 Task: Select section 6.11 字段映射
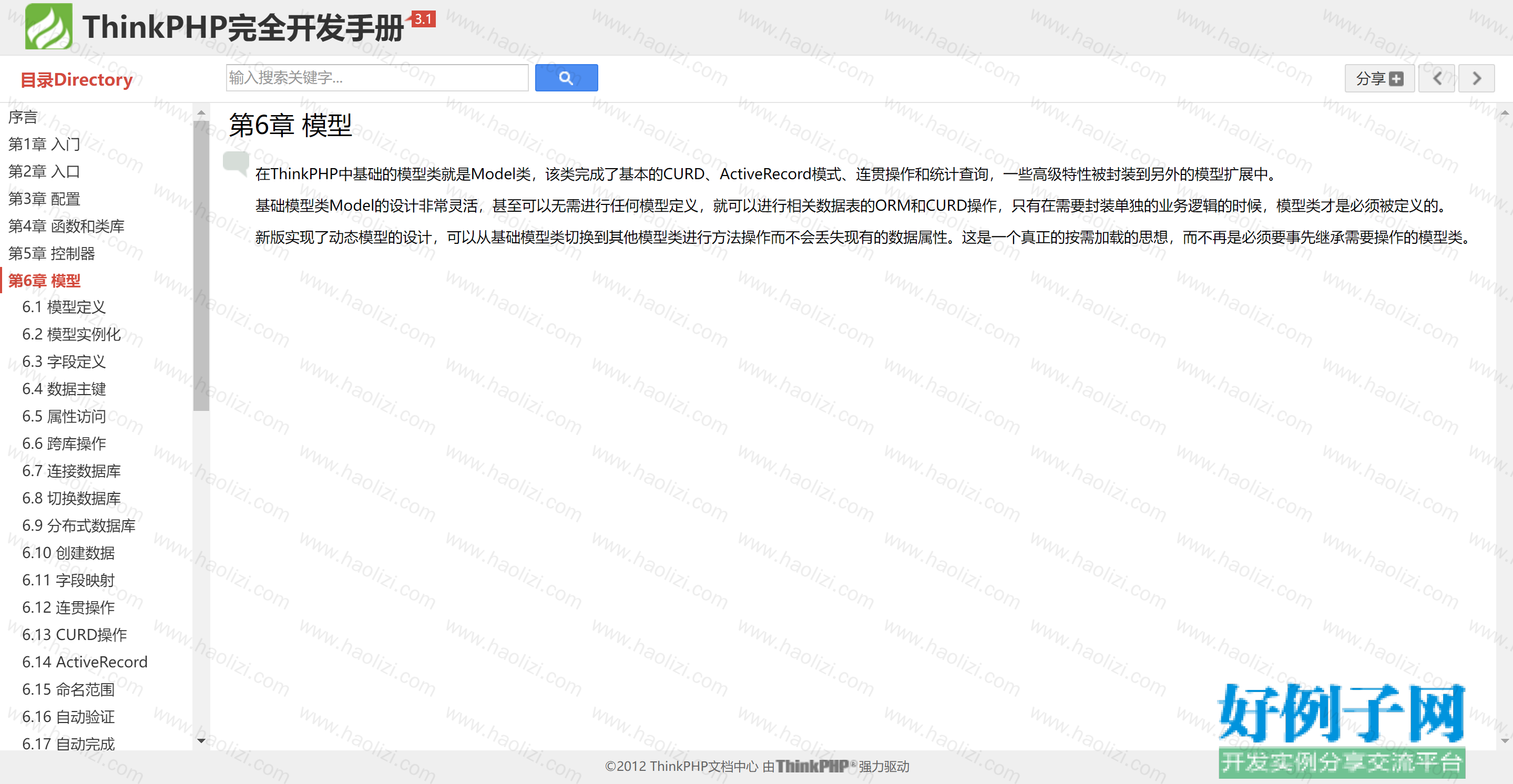click(68, 580)
